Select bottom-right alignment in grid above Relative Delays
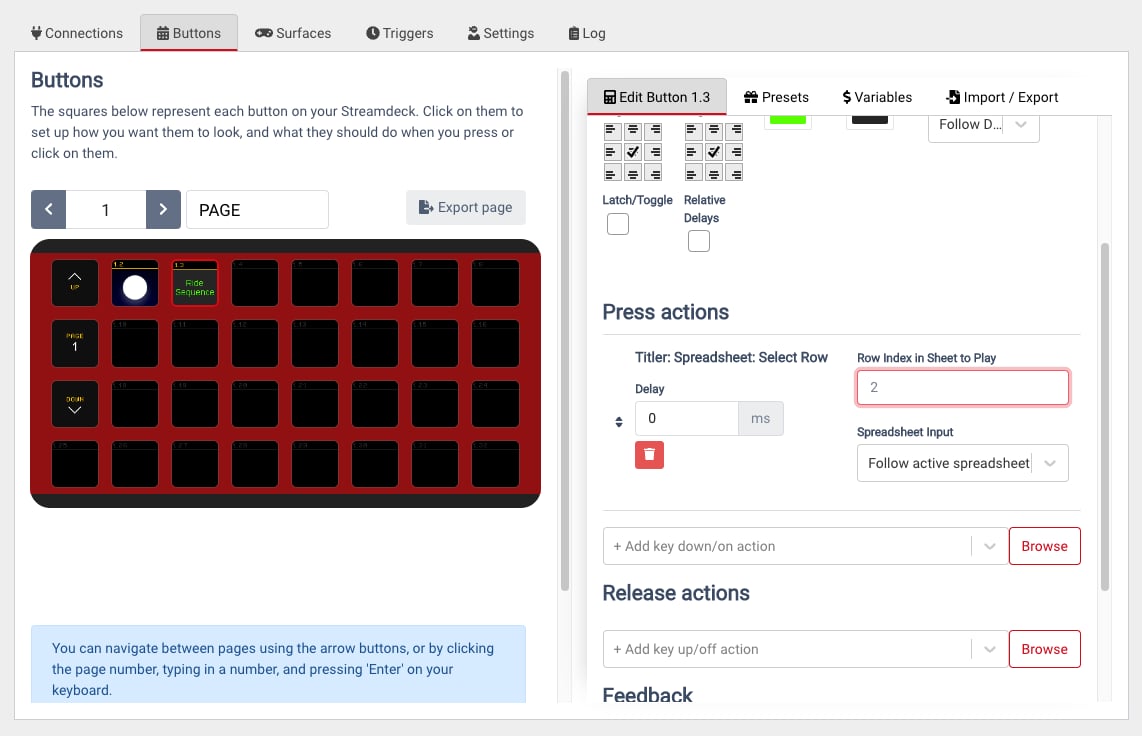Viewport: 1142px width, 736px height. tap(735, 173)
